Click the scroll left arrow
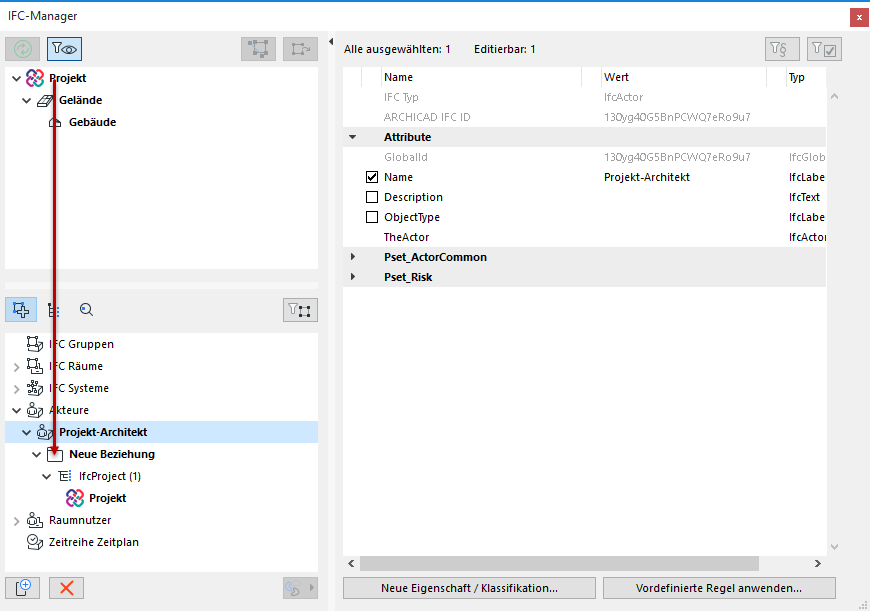870x611 pixels. [x=351, y=563]
